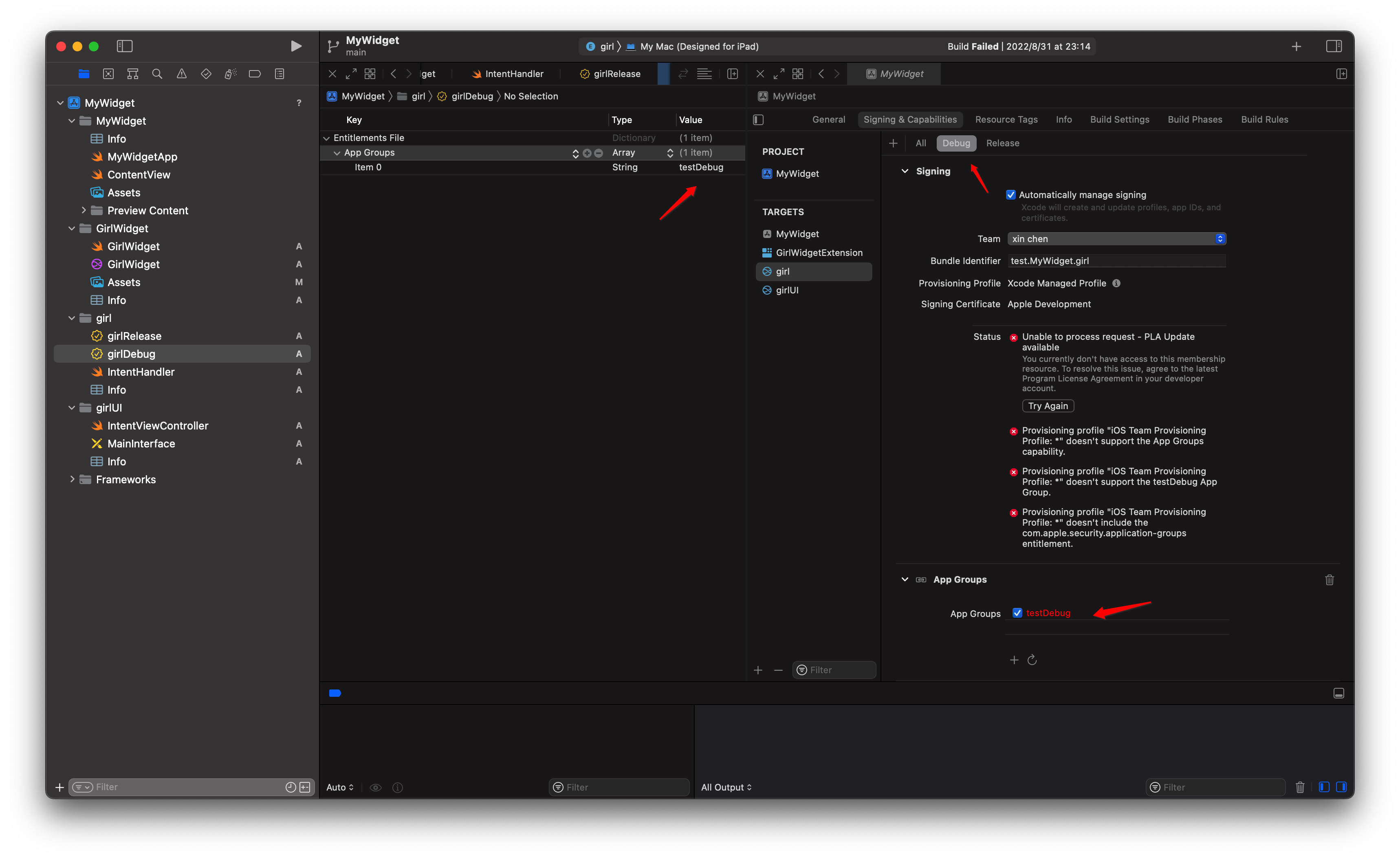Open the test navigator diamond icon
This screenshot has width=1400, height=859.
click(206, 74)
